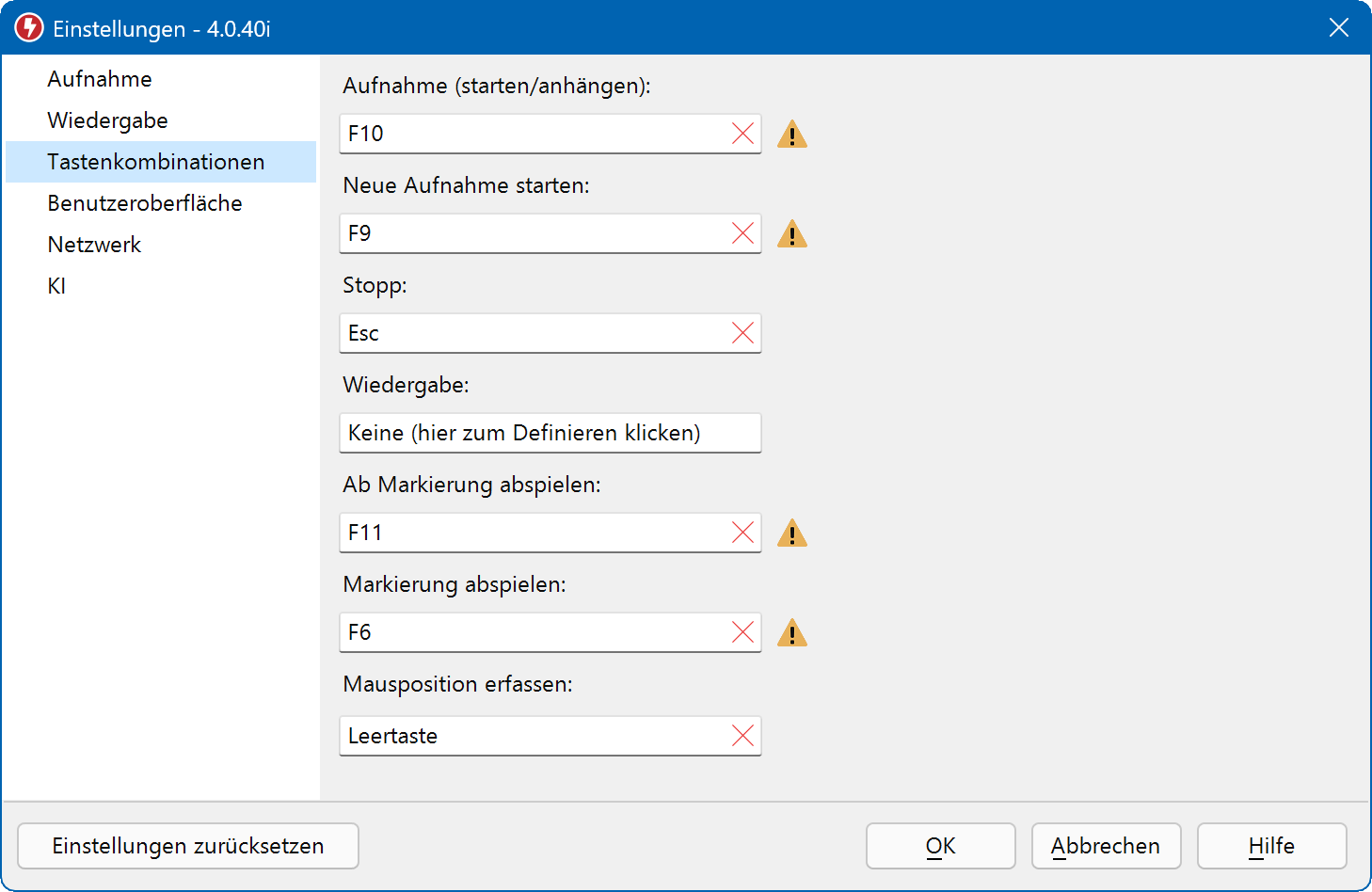The image size is (1372, 892).
Task: Select Benutzeroberfläche in the sidebar
Action: [145, 203]
